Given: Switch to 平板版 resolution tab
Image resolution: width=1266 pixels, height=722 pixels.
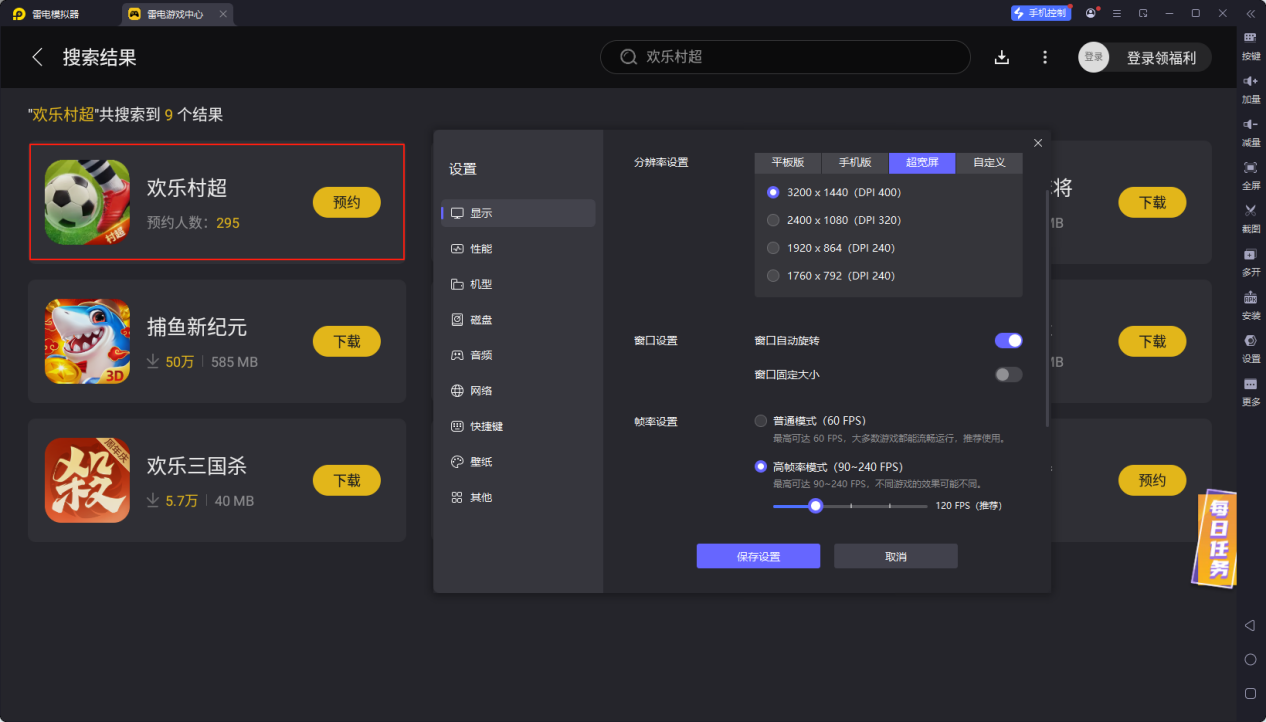Looking at the screenshot, I should (788, 163).
